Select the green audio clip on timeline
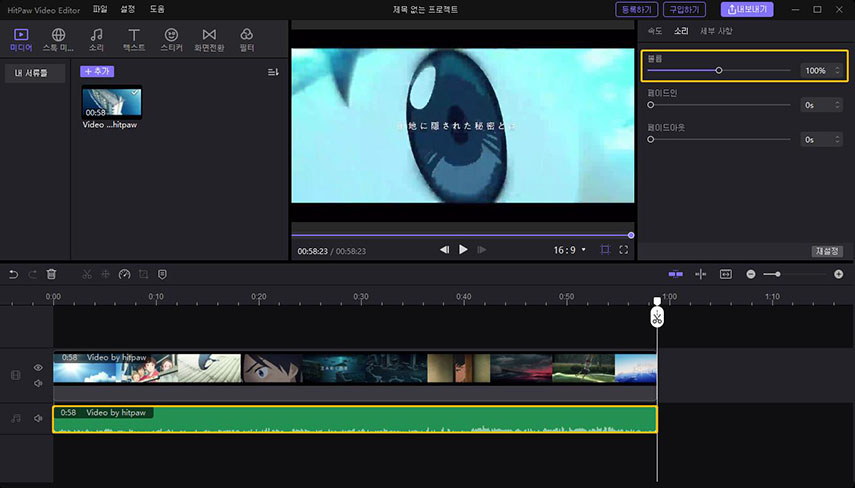 tap(355, 419)
